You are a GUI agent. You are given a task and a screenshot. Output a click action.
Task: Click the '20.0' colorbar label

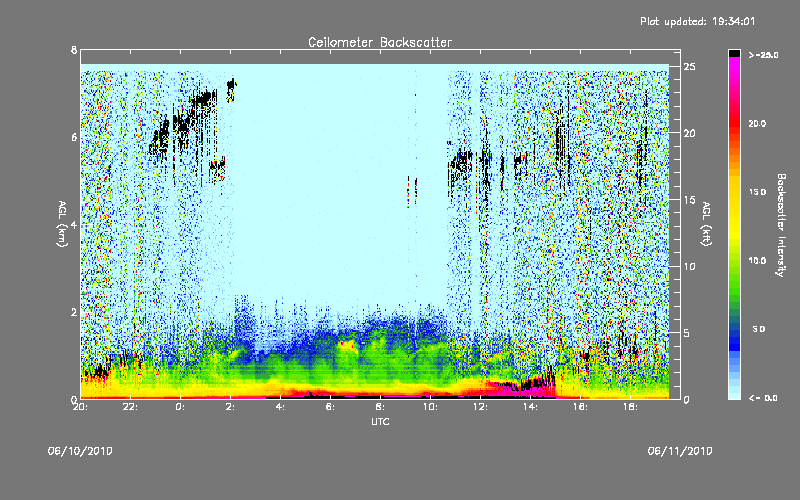click(x=757, y=123)
